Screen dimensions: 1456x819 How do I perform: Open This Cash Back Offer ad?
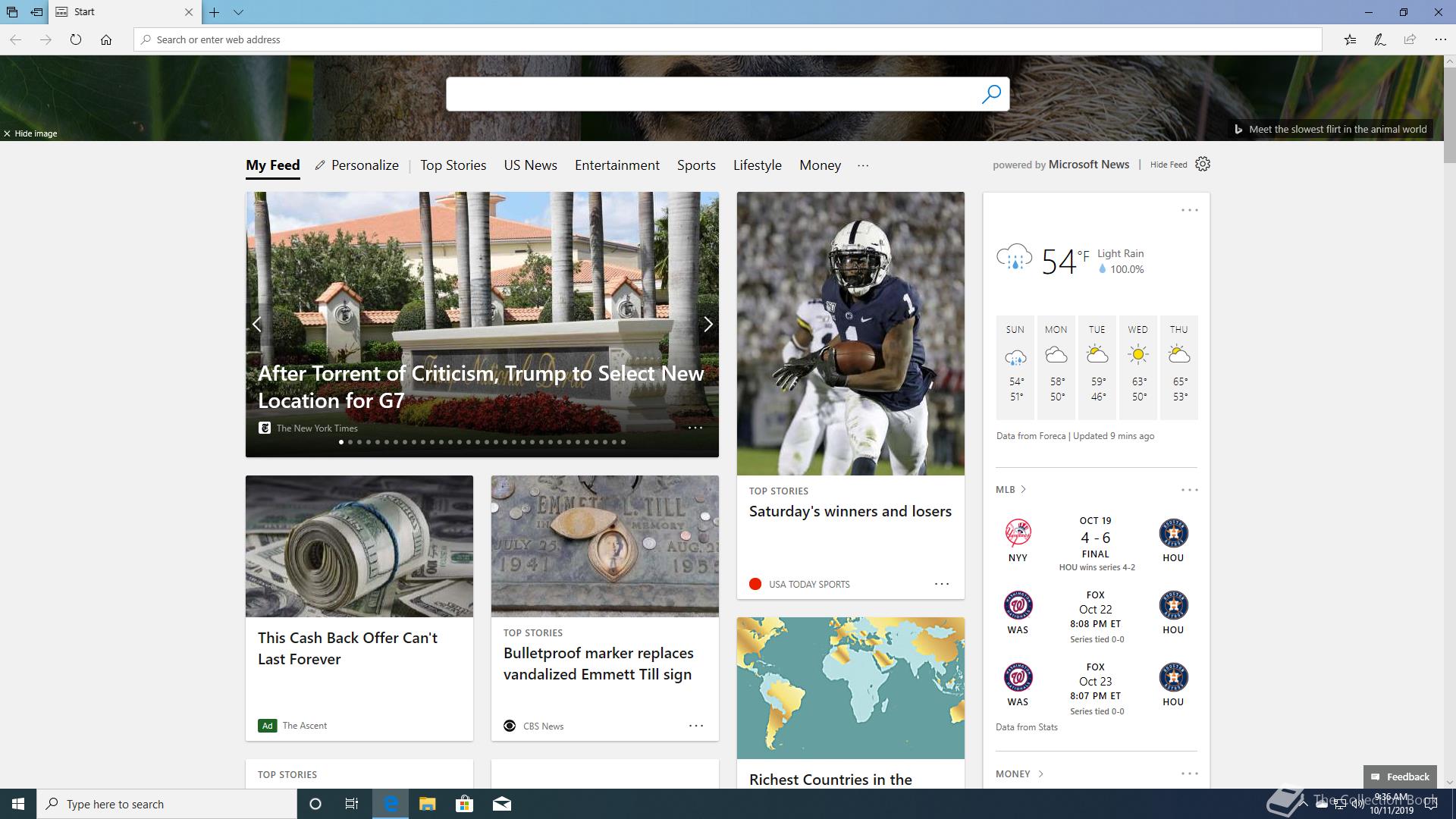click(x=347, y=648)
